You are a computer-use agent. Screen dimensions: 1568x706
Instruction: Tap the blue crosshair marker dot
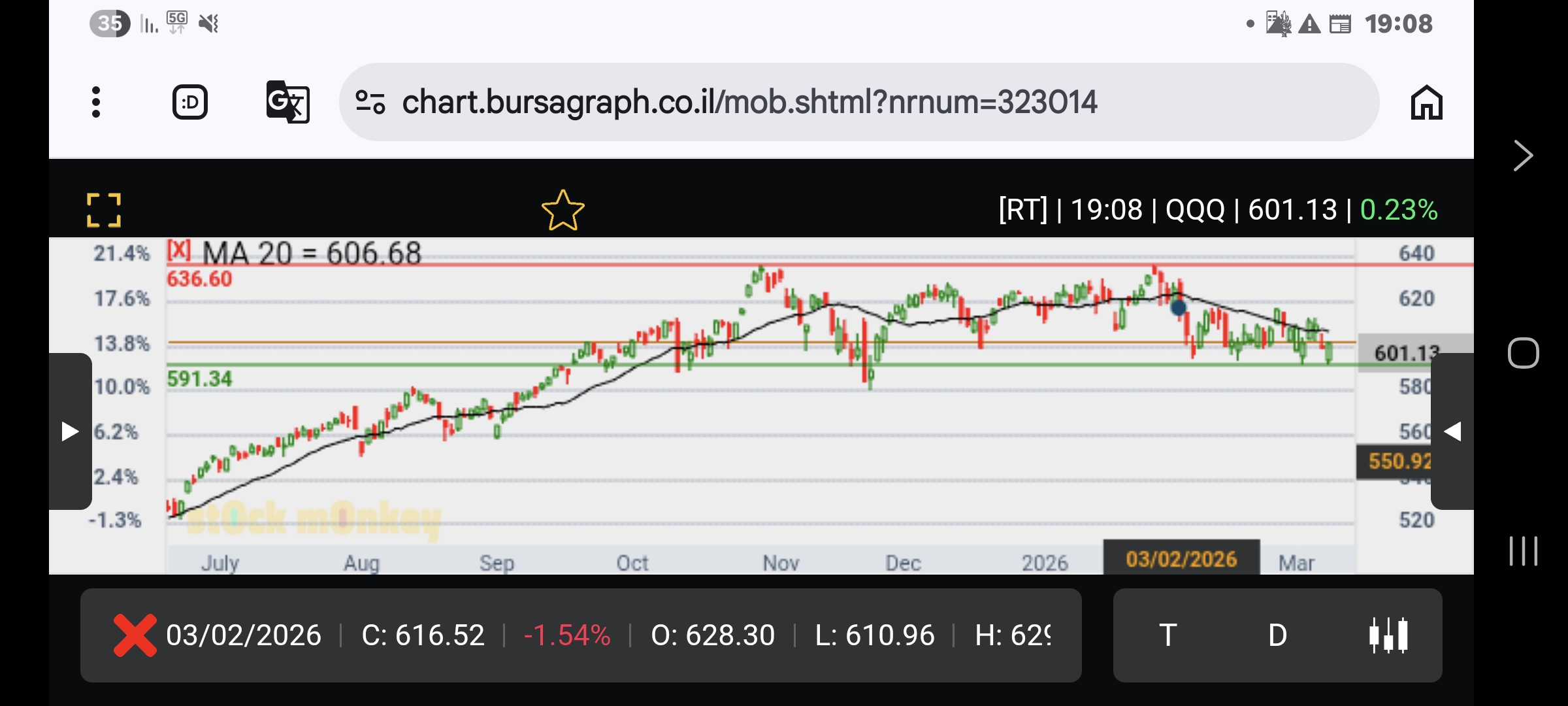(x=1178, y=307)
